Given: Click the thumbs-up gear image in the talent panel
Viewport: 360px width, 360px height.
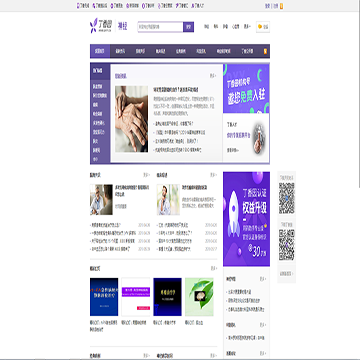Looking at the screenshot, I should point(259,139).
